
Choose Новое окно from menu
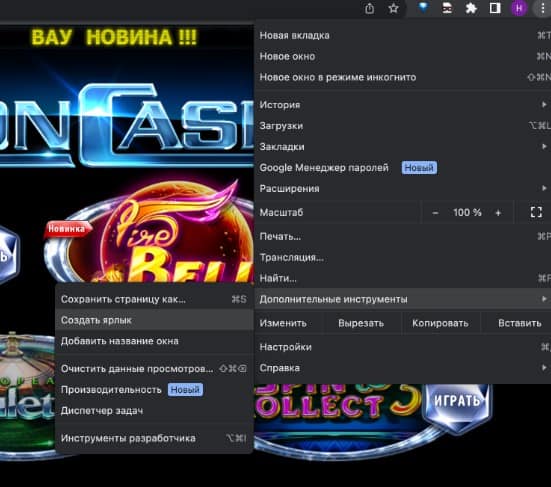[x=403, y=56]
